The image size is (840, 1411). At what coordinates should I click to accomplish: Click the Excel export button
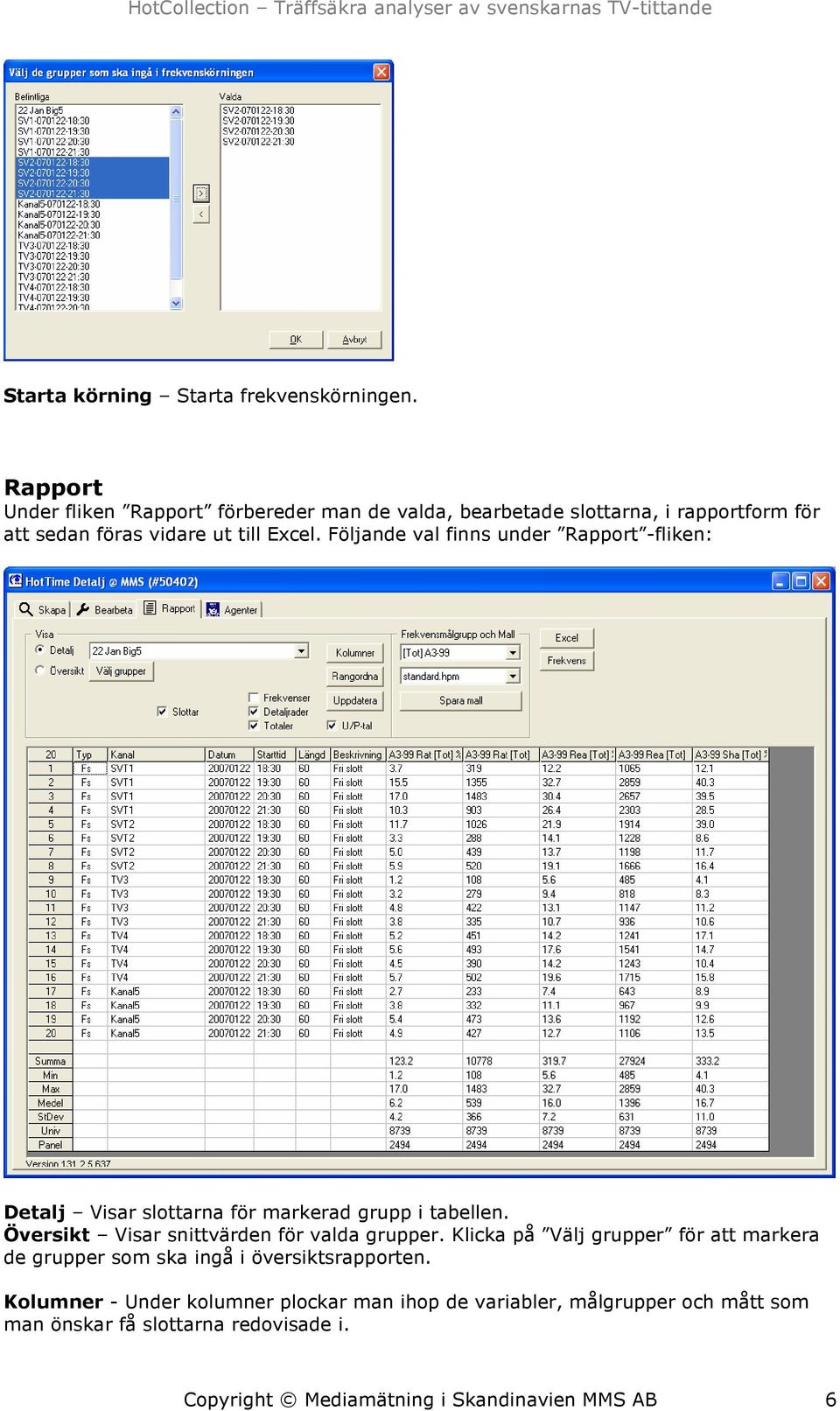click(567, 638)
